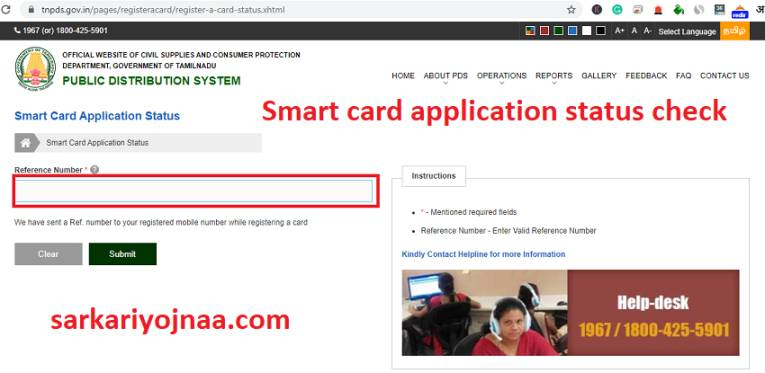Click the Help-desk banner image

[570, 313]
